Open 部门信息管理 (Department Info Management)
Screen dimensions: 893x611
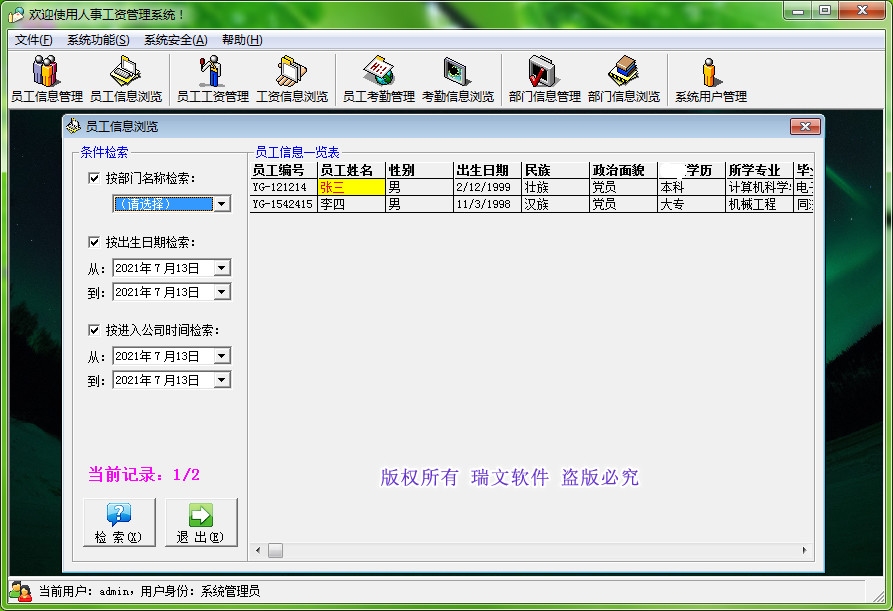pos(541,78)
